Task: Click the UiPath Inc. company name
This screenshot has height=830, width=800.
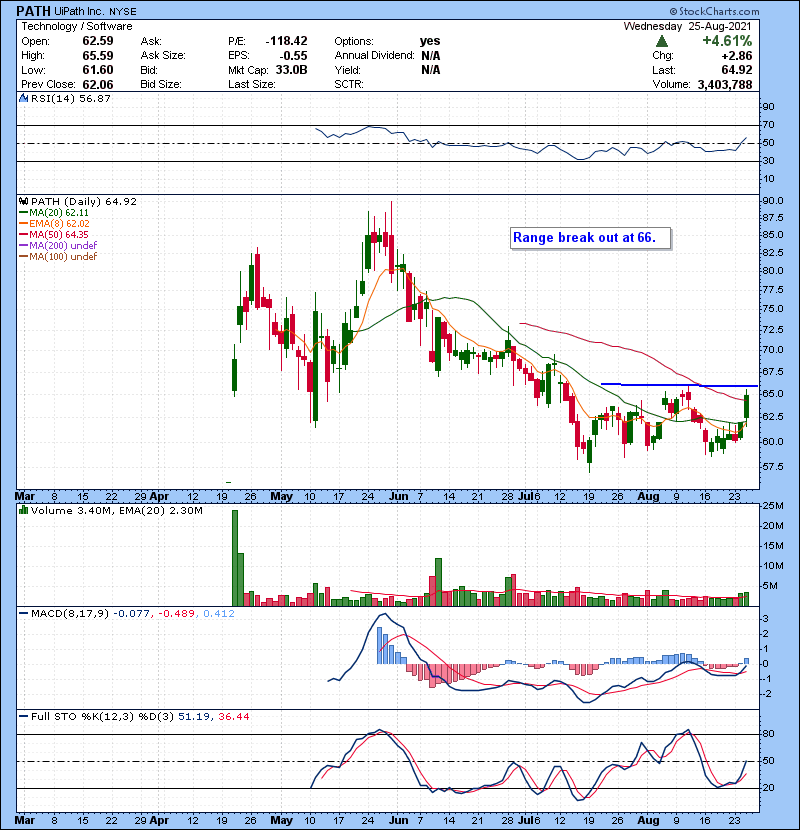Action: [x=79, y=12]
